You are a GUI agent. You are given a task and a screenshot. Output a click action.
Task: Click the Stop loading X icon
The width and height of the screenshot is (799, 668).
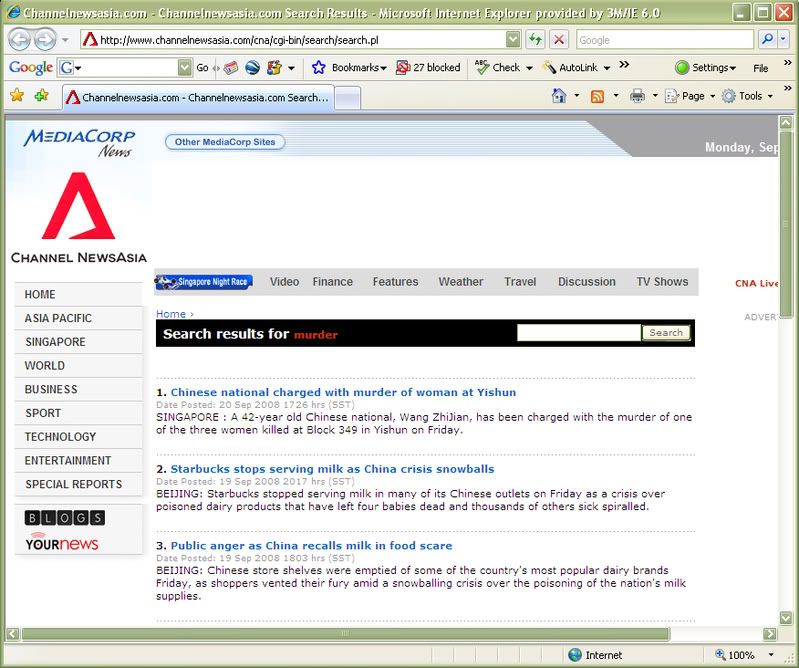tap(558, 40)
